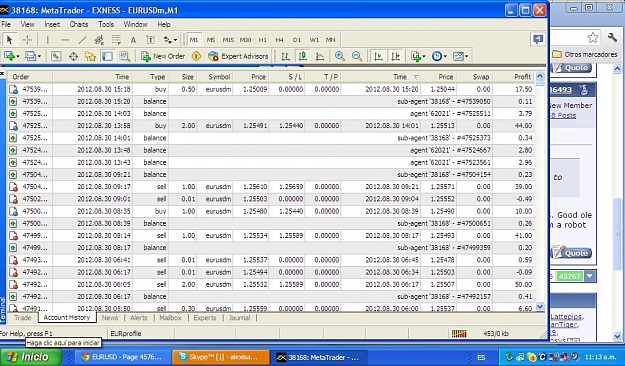Select the cursor arrow tool

click(x=10, y=39)
